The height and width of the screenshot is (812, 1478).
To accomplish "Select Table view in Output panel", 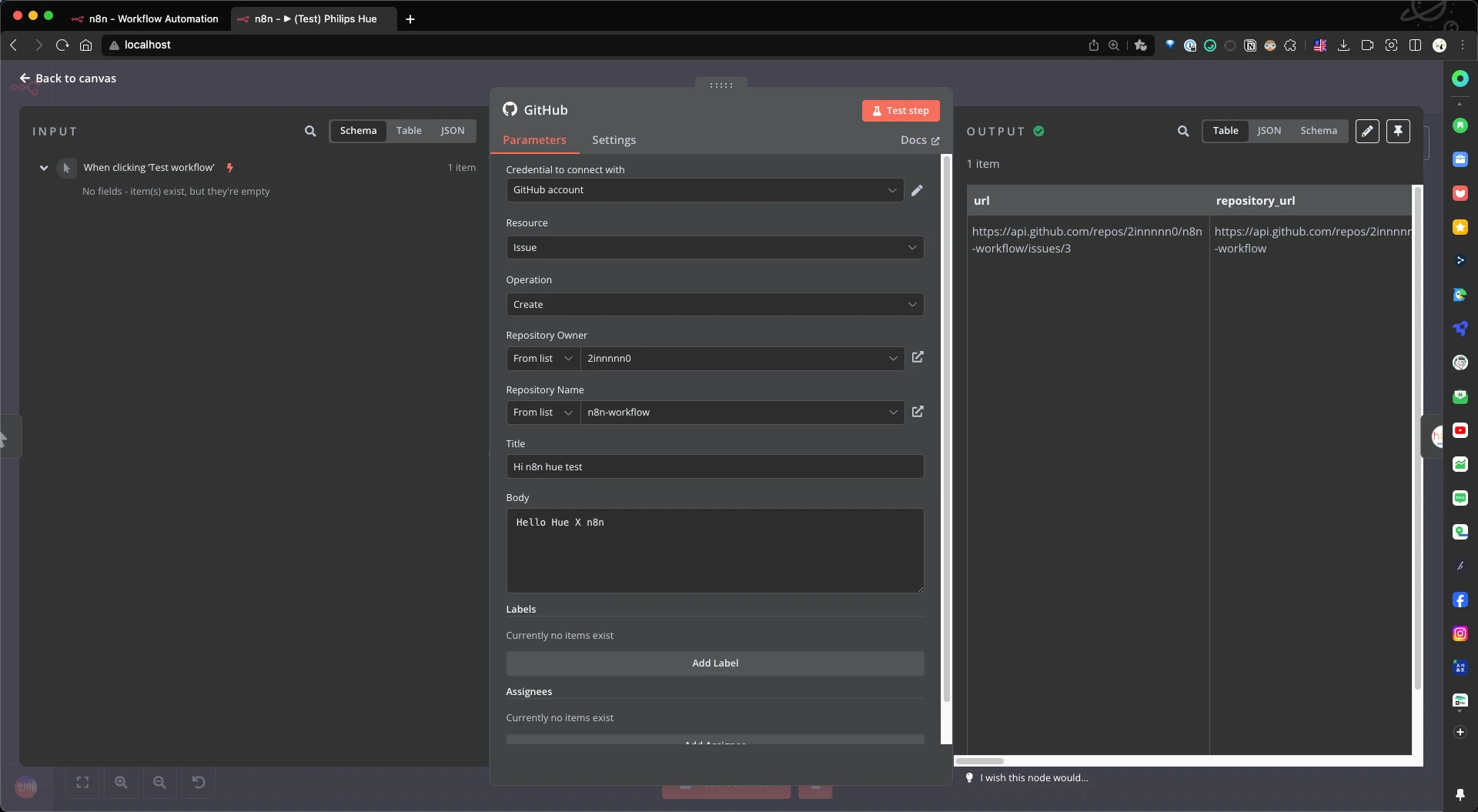I will pos(1226,130).
